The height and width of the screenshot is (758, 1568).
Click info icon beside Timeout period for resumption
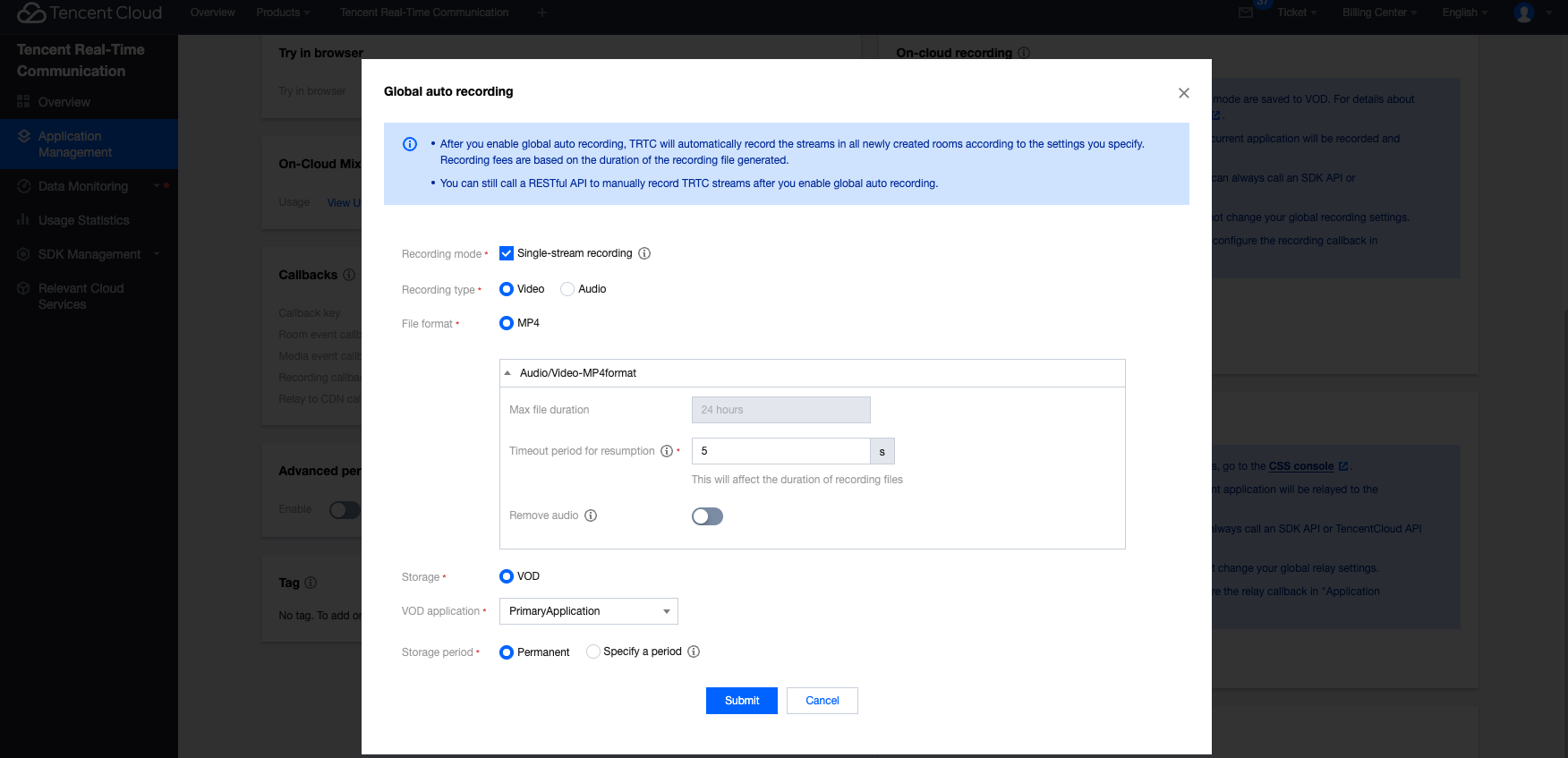coord(667,451)
